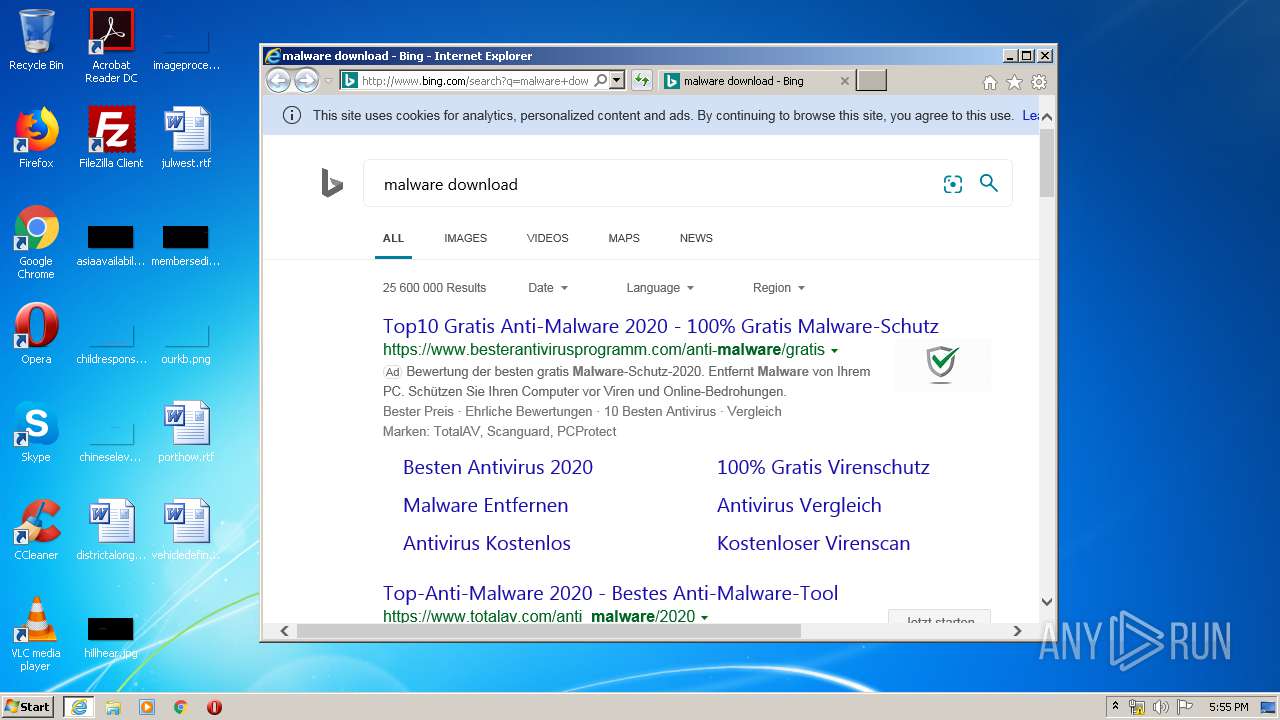The image size is (1280, 720).
Task: Launch Skype from the desktop
Action: (x=36, y=432)
